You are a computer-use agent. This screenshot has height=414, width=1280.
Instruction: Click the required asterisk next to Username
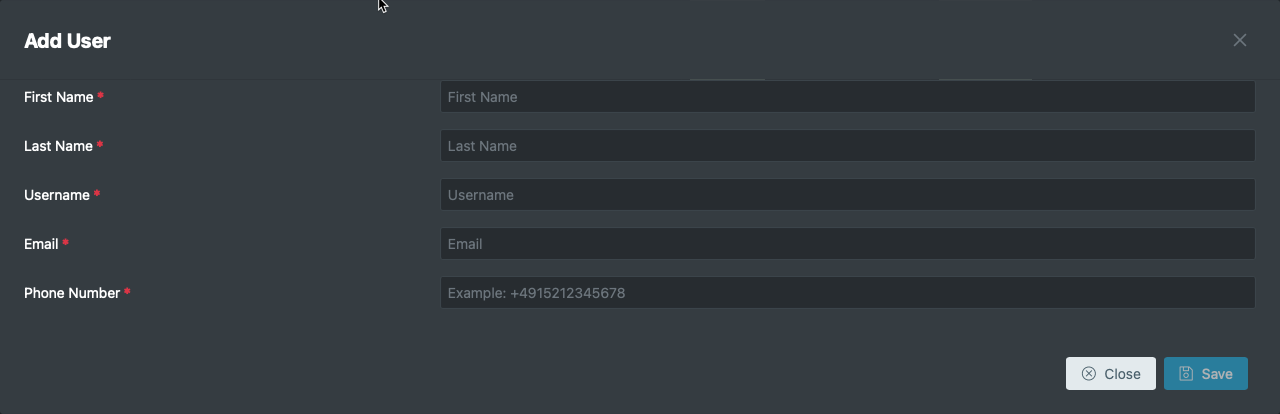coord(97,194)
